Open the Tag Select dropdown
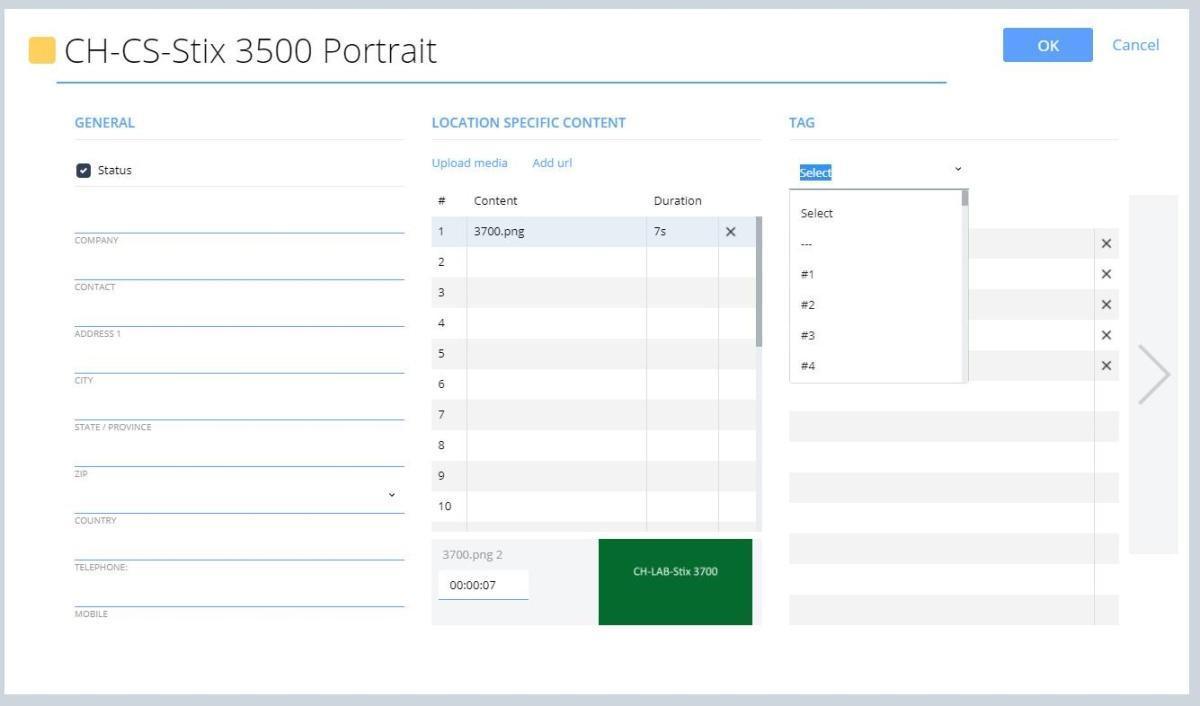 (880, 172)
